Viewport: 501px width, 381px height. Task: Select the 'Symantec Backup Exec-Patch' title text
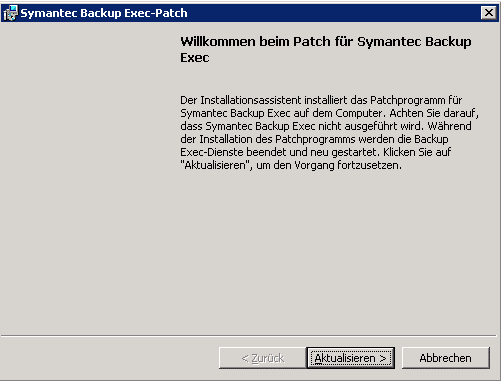pyautogui.click(x=104, y=13)
